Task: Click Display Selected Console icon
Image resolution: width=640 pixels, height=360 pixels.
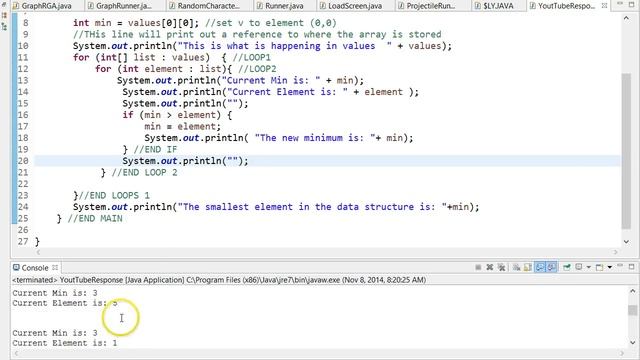Action: pyautogui.click(x=579, y=267)
